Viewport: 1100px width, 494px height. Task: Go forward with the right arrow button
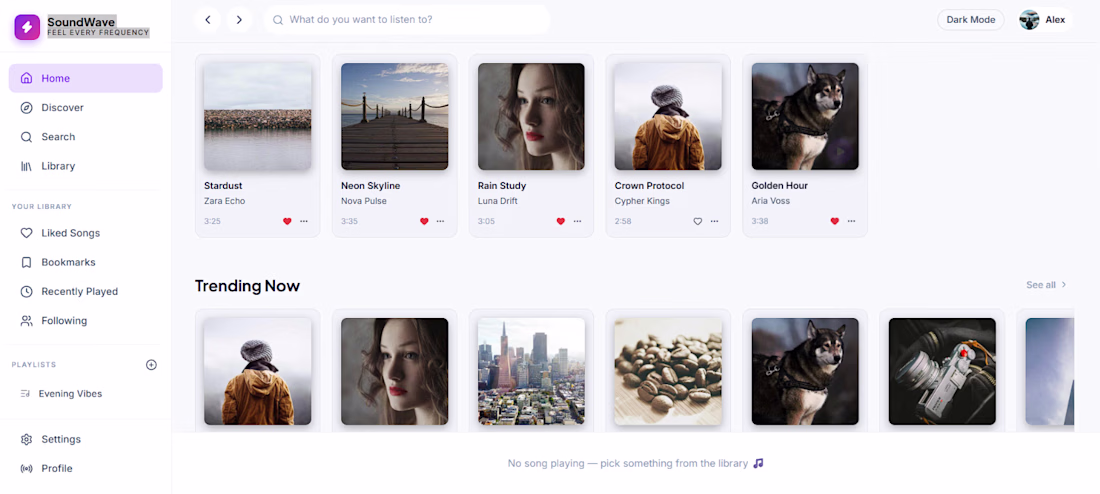click(239, 20)
